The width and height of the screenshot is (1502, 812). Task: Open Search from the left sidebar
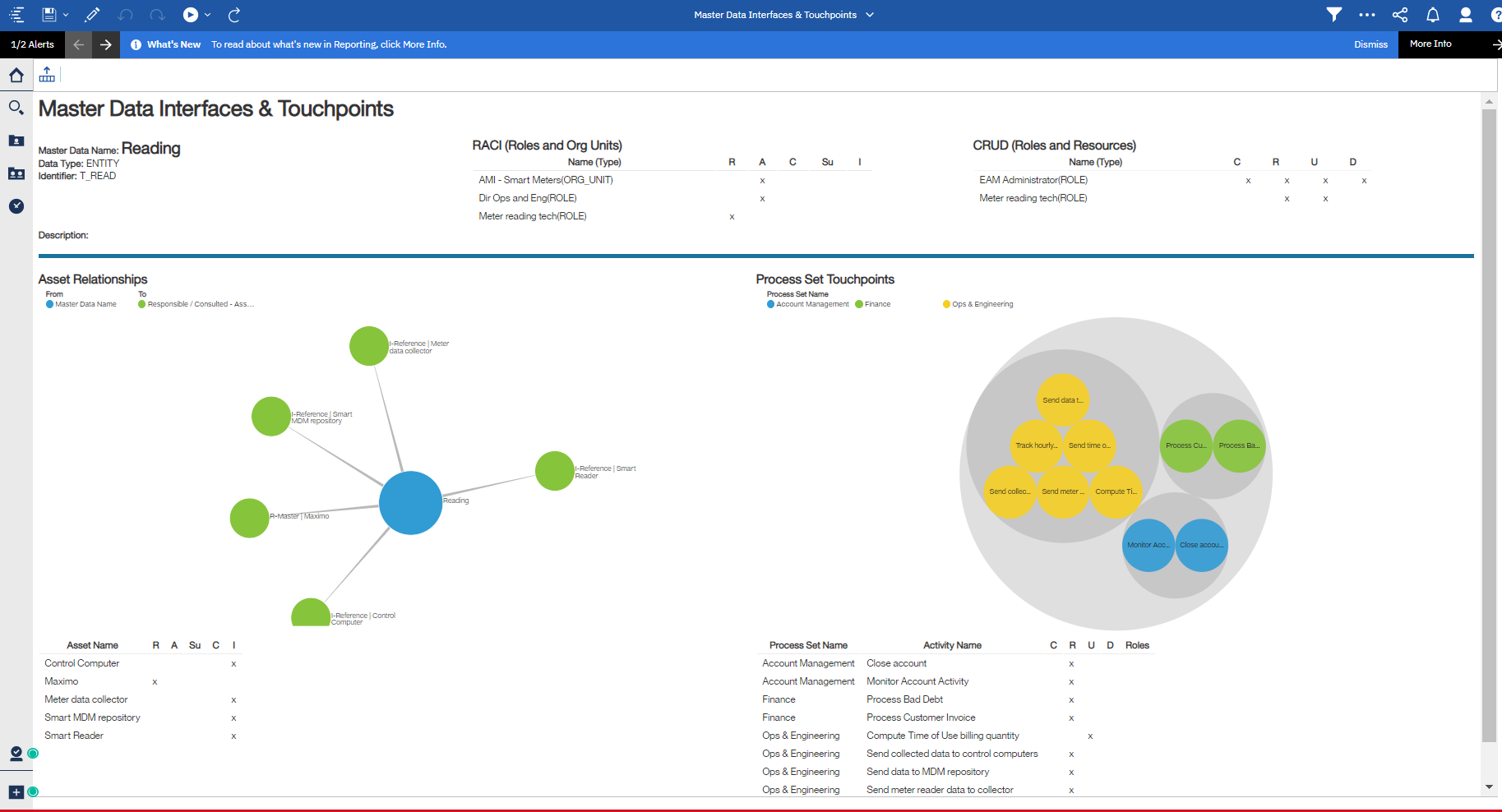tap(16, 108)
